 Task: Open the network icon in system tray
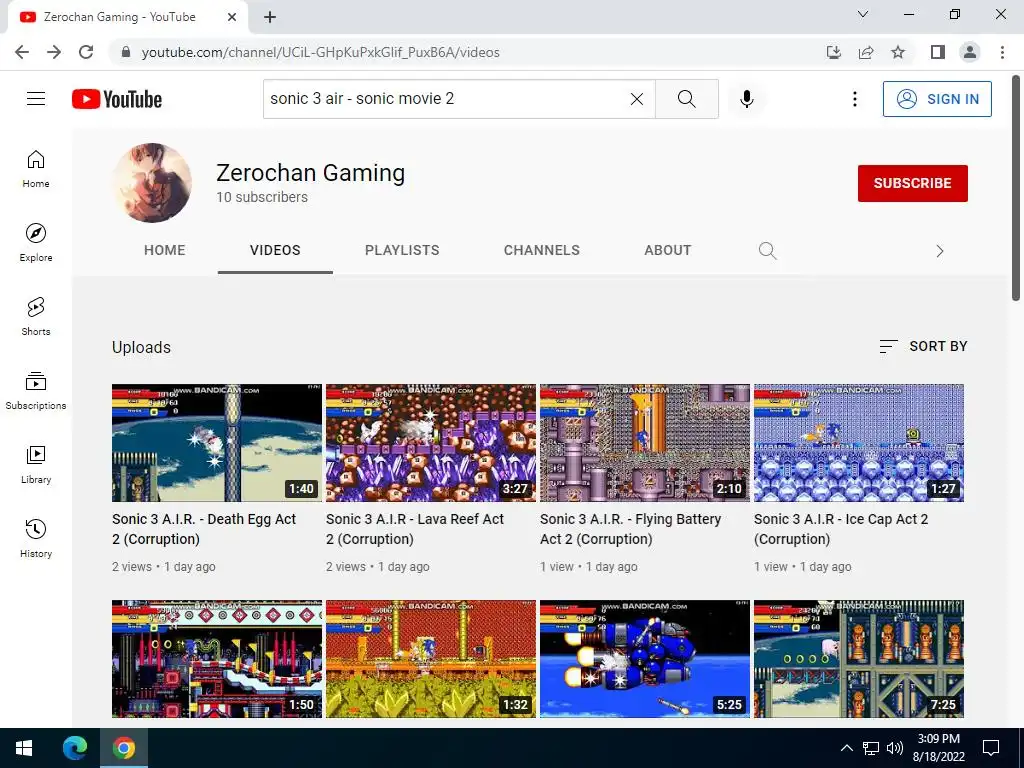871,748
